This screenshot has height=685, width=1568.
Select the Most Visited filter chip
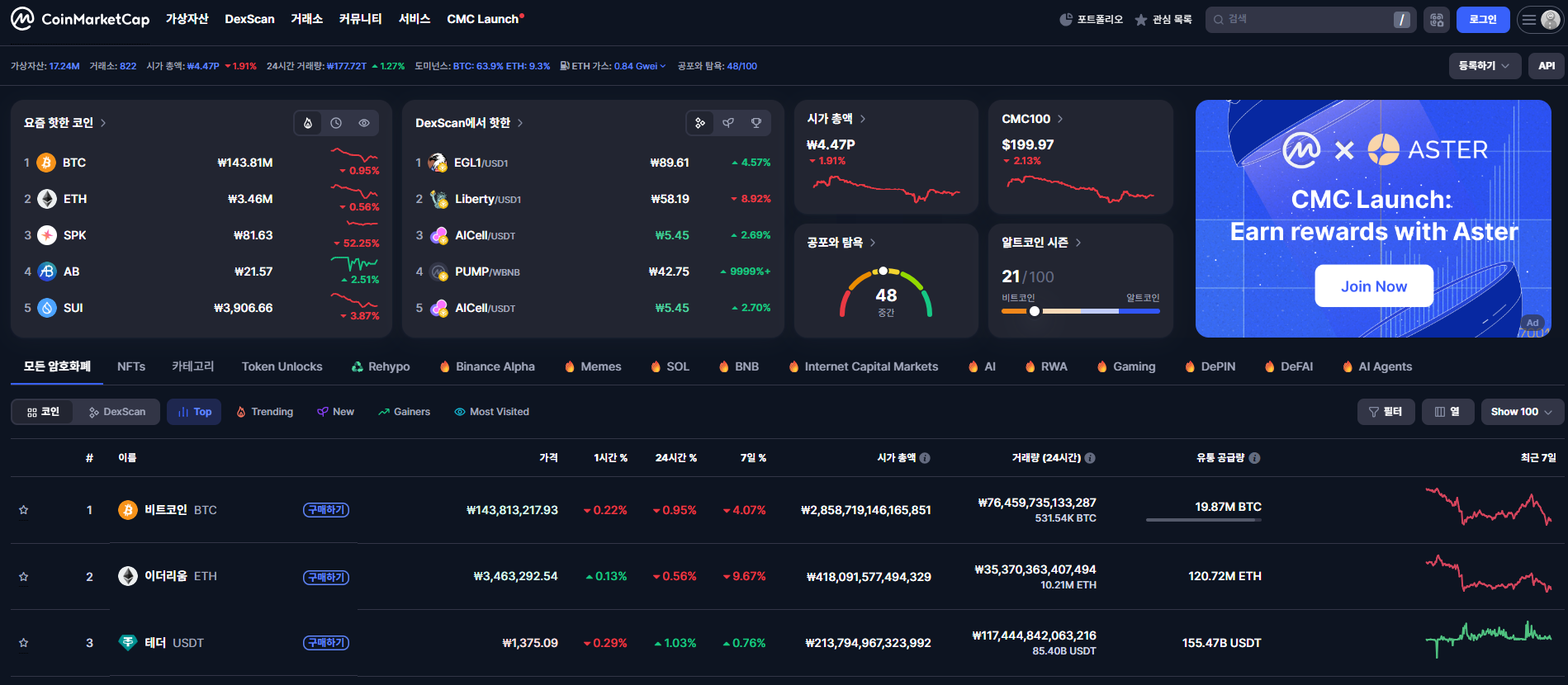click(491, 412)
